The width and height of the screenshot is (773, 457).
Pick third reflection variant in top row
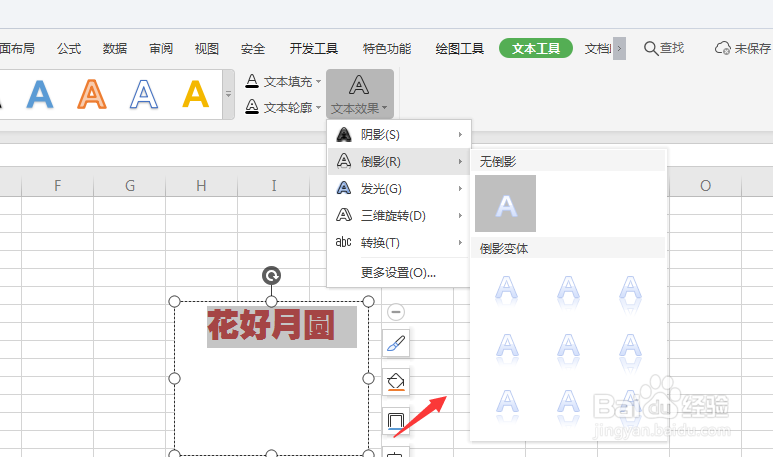pos(630,293)
